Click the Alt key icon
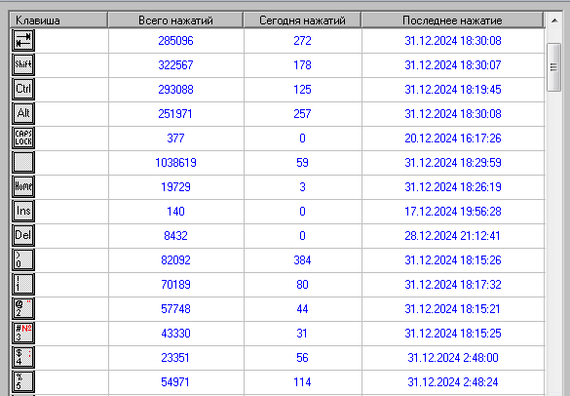 pyautogui.click(x=23, y=113)
